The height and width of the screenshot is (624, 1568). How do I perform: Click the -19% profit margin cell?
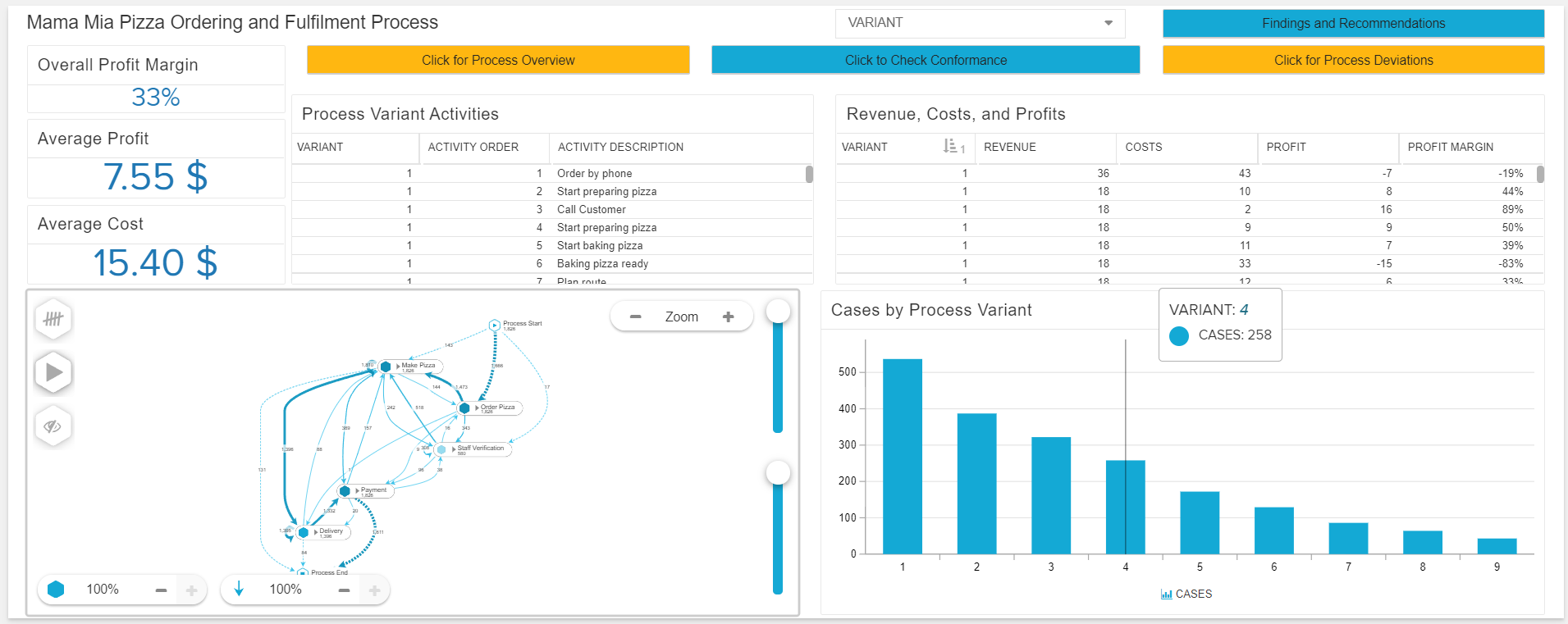[x=1510, y=173]
